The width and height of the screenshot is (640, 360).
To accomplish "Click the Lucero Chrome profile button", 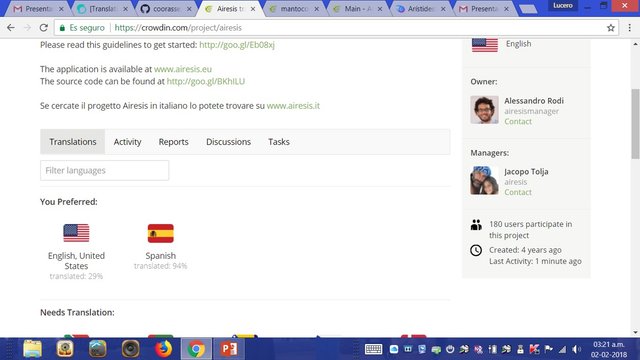I will pyautogui.click(x=563, y=5).
